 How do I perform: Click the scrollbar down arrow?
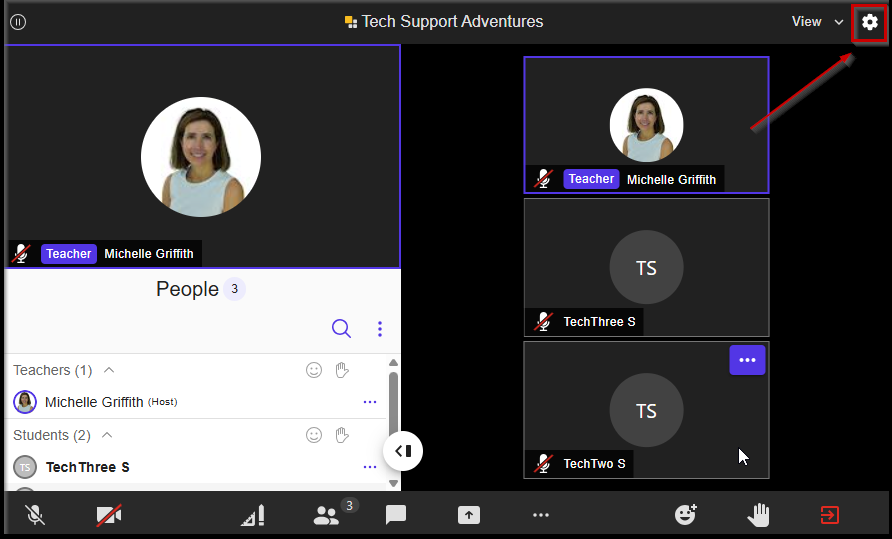tap(393, 483)
